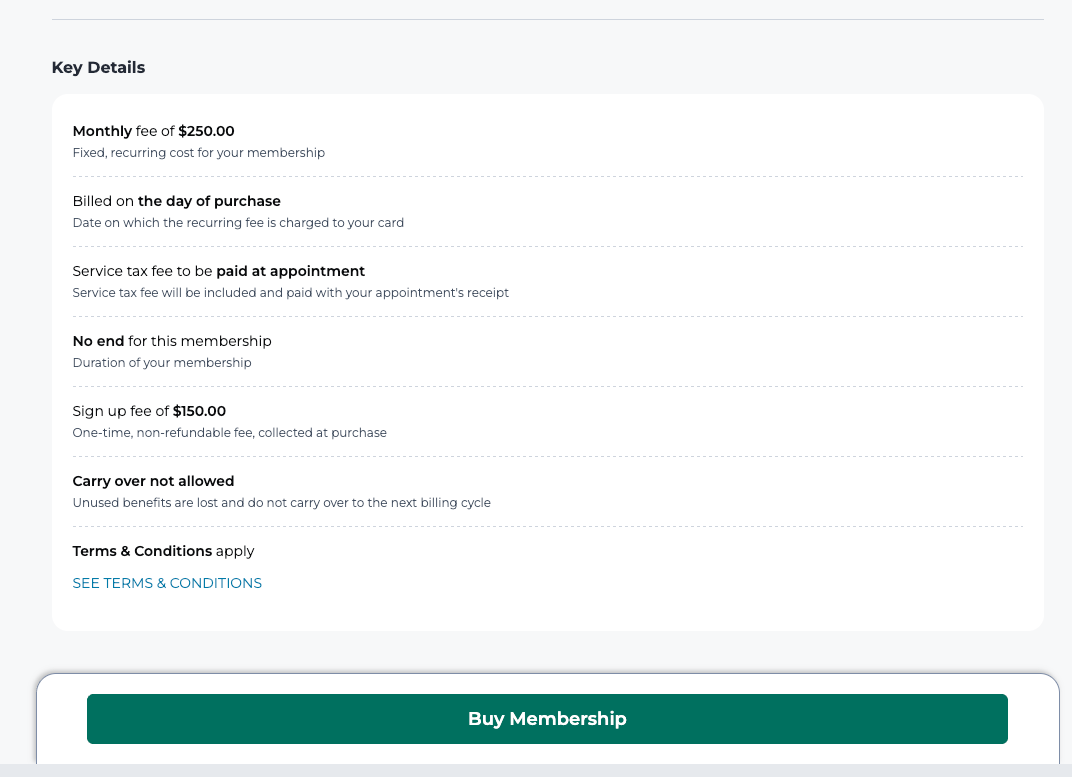Image resolution: width=1072 pixels, height=777 pixels.
Task: Click the 'Fixed, recurring cost' description
Action: click(198, 153)
